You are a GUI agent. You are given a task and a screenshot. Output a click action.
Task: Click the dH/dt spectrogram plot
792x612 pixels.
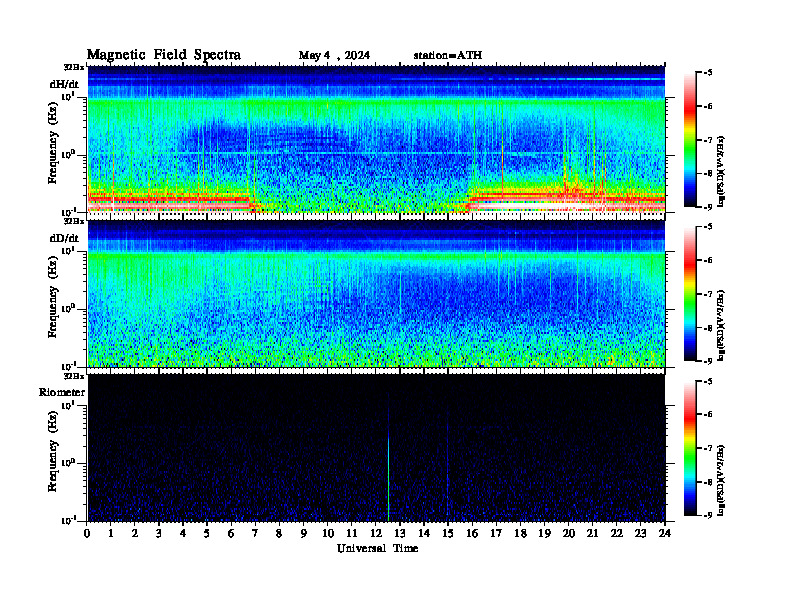coord(376,139)
